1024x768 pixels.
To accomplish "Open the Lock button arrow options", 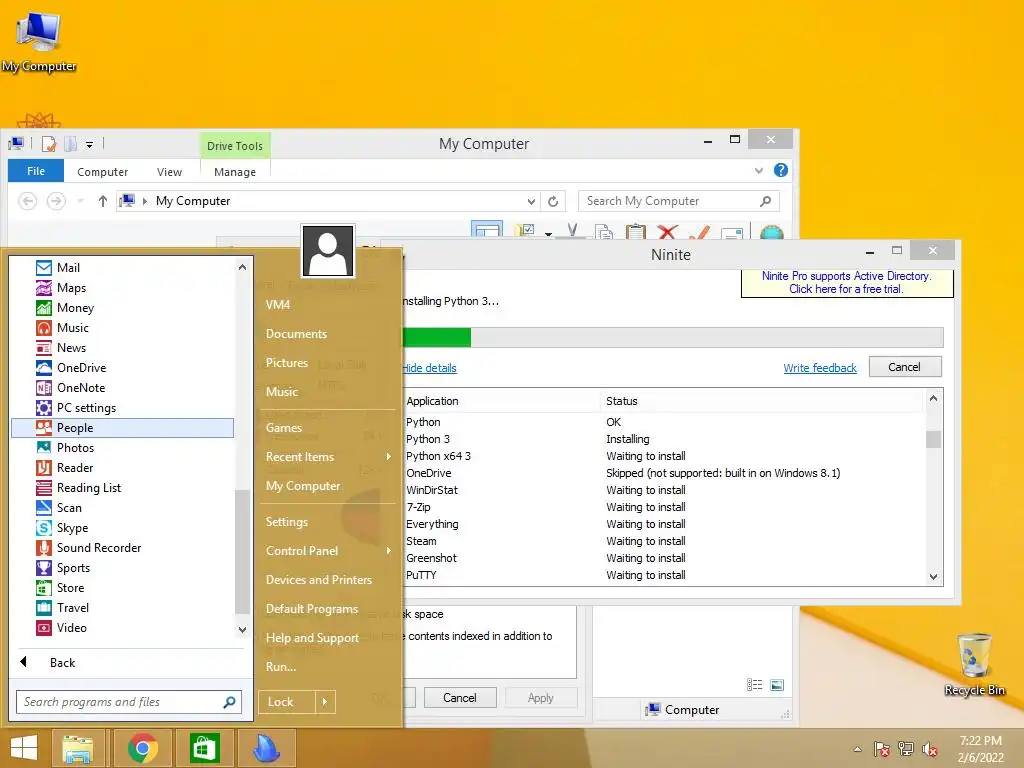I will (325, 702).
